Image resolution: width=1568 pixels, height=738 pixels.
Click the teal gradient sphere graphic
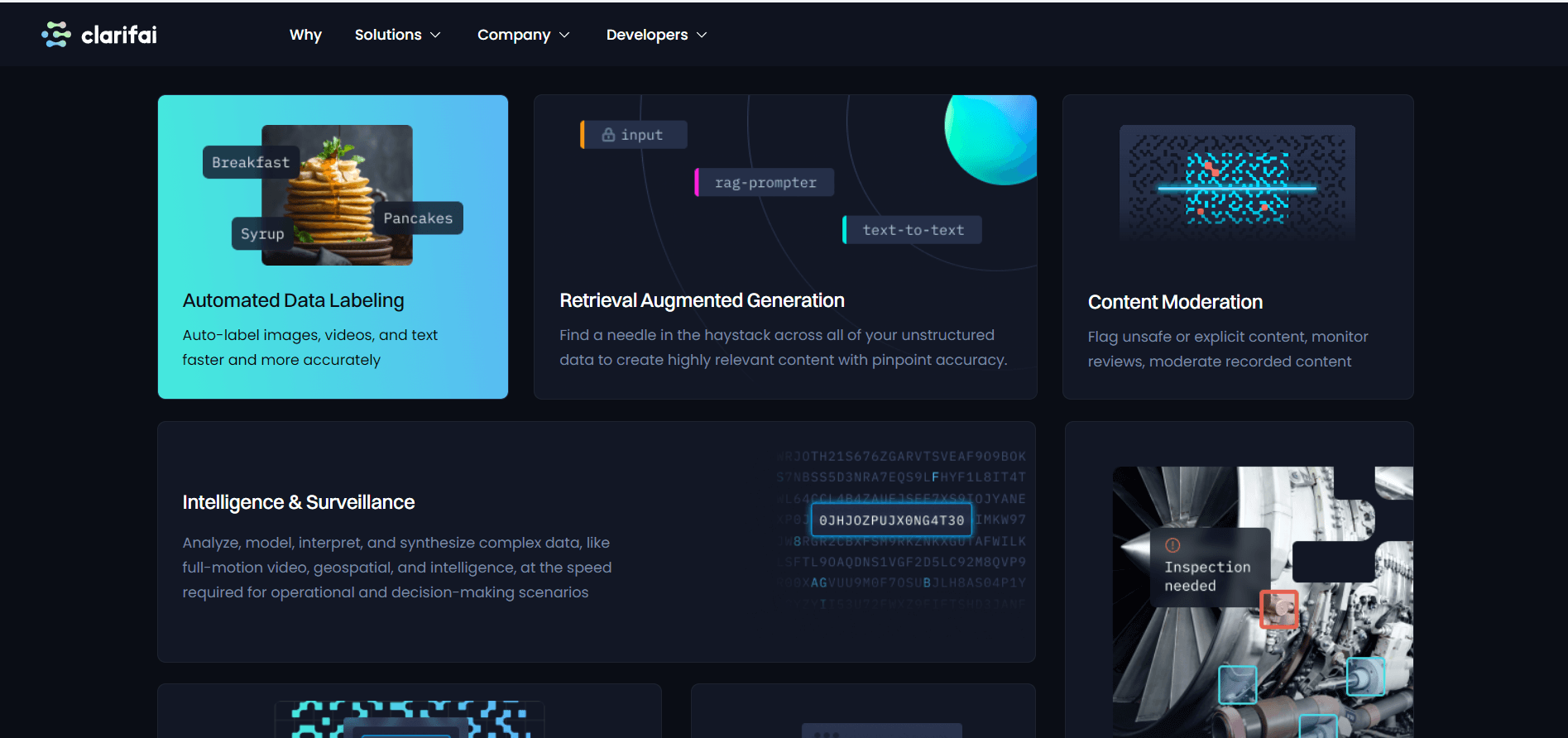[993, 137]
